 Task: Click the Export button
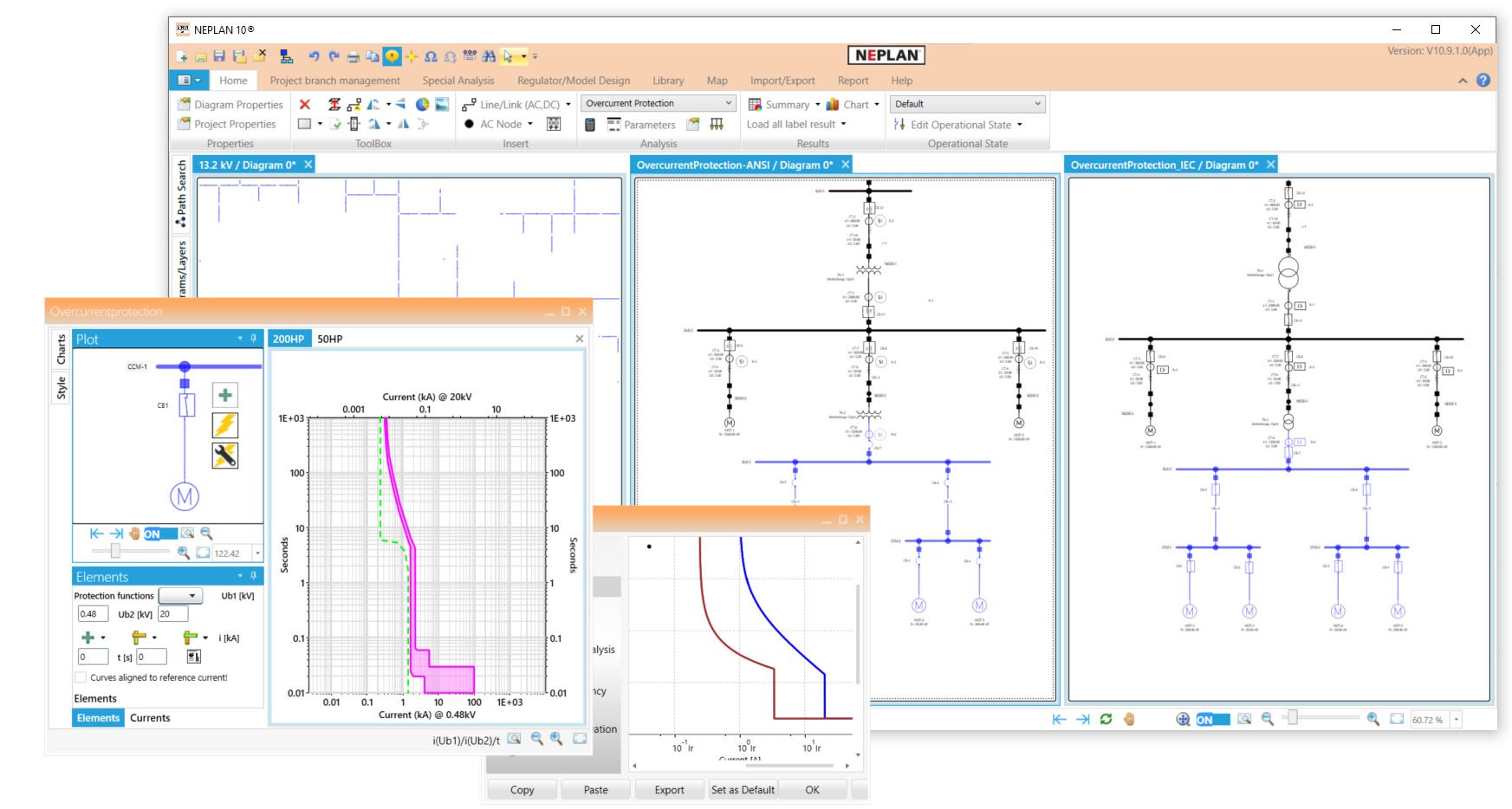coord(669,790)
